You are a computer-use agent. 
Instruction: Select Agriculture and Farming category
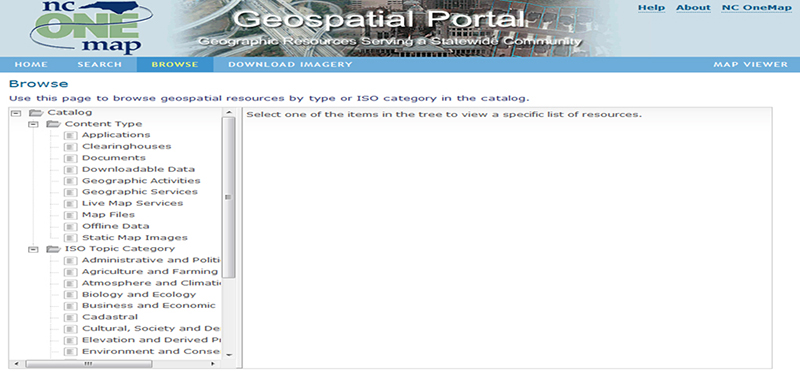pos(150,271)
